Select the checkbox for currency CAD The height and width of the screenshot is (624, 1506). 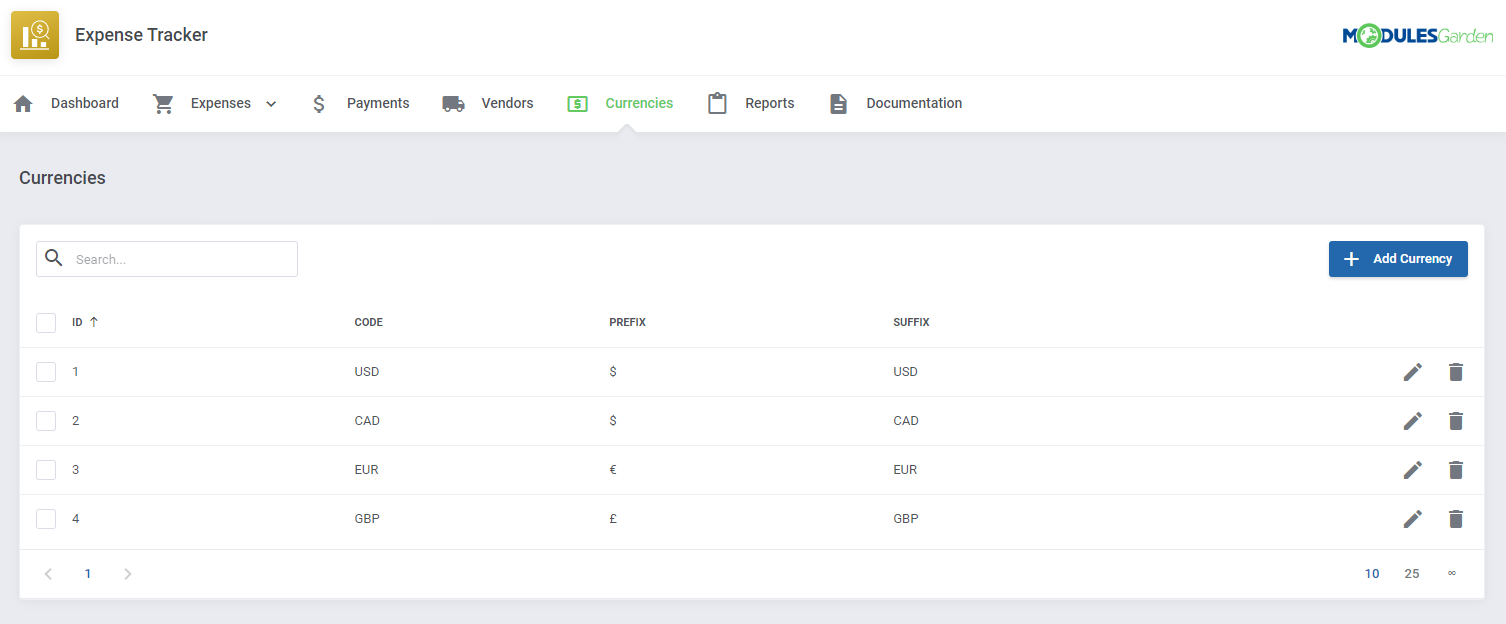pyautogui.click(x=46, y=420)
